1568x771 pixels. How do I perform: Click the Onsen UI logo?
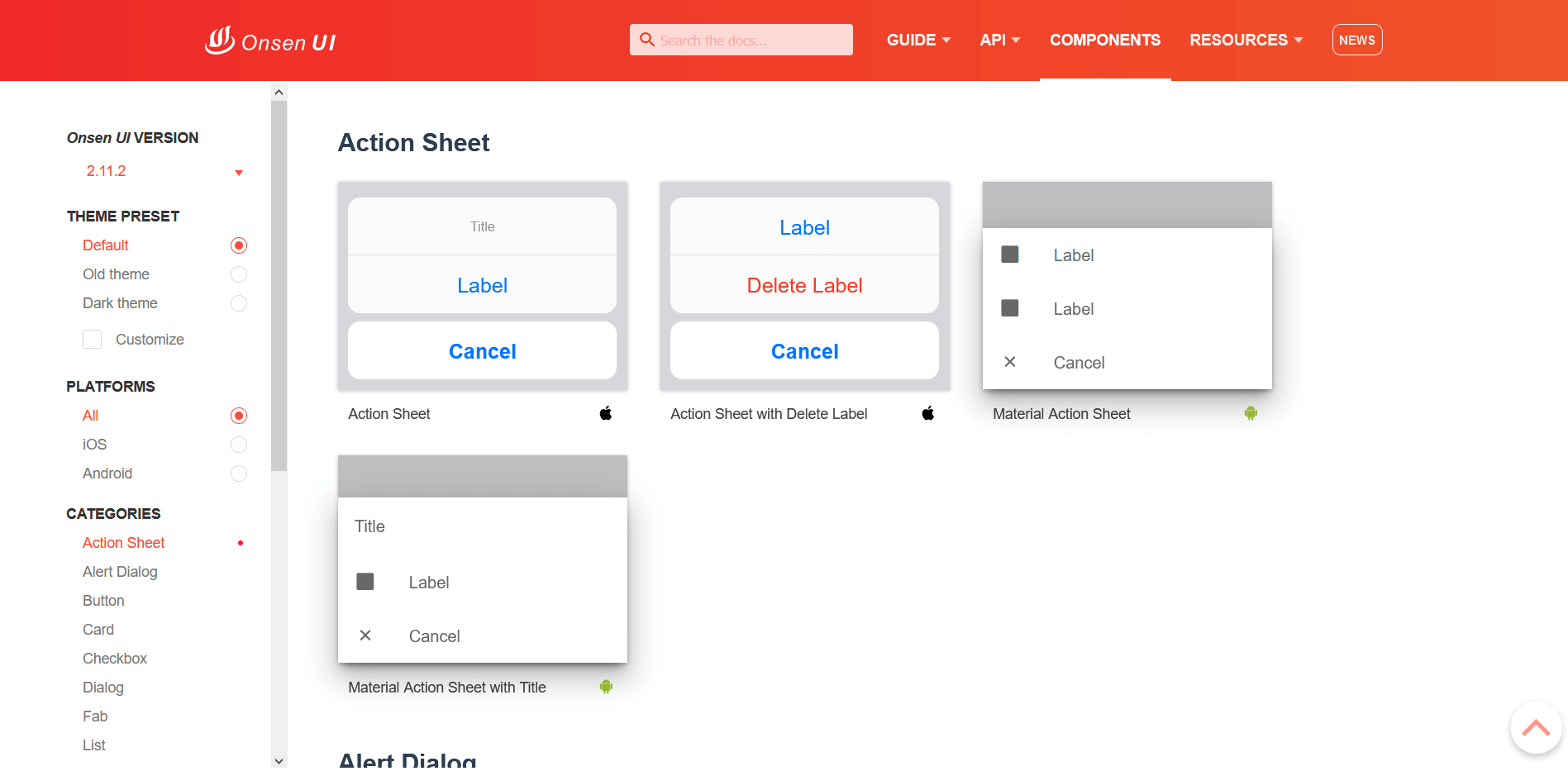(269, 40)
